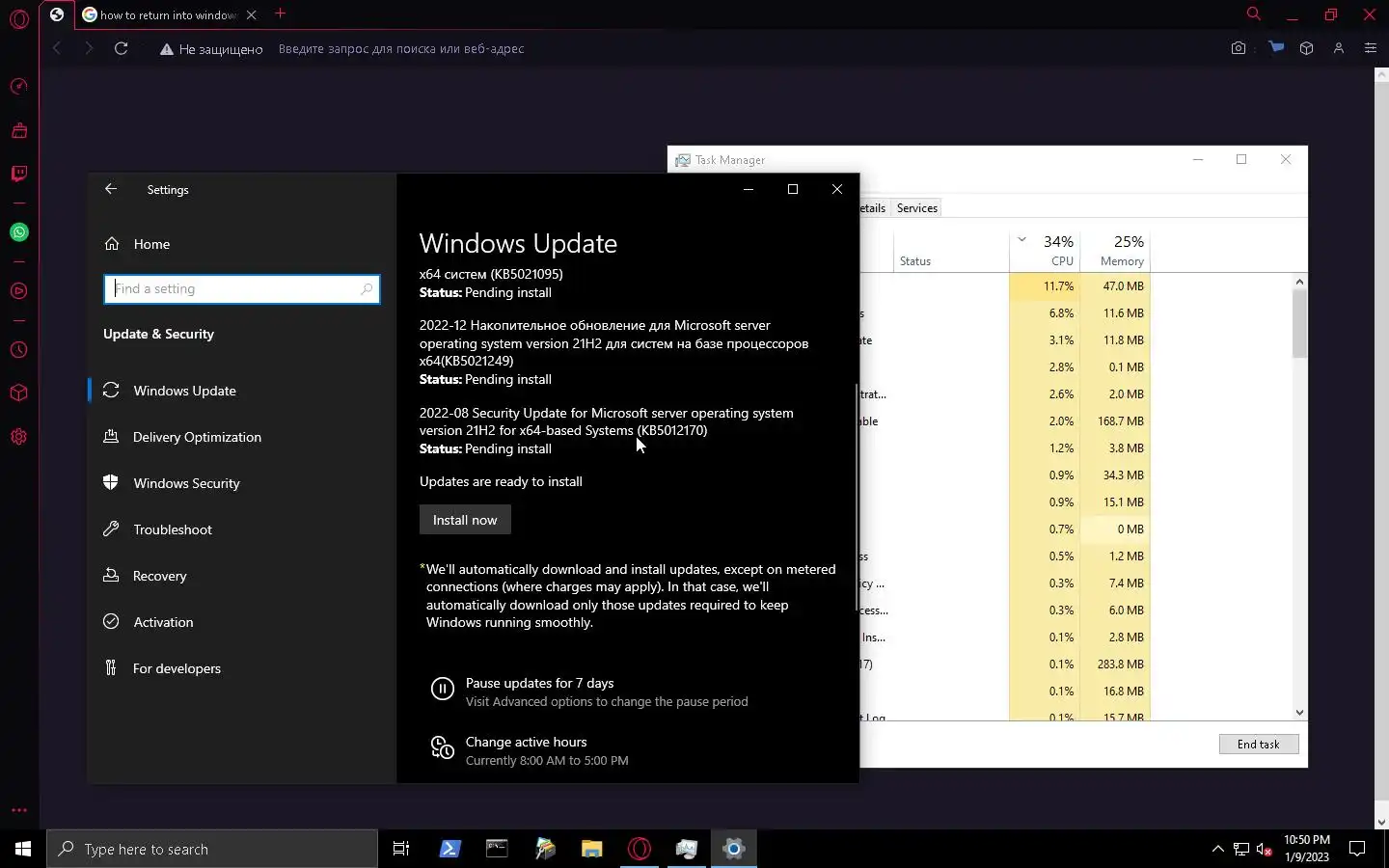
Task: Open Windows Start menu
Action: click(x=23, y=849)
